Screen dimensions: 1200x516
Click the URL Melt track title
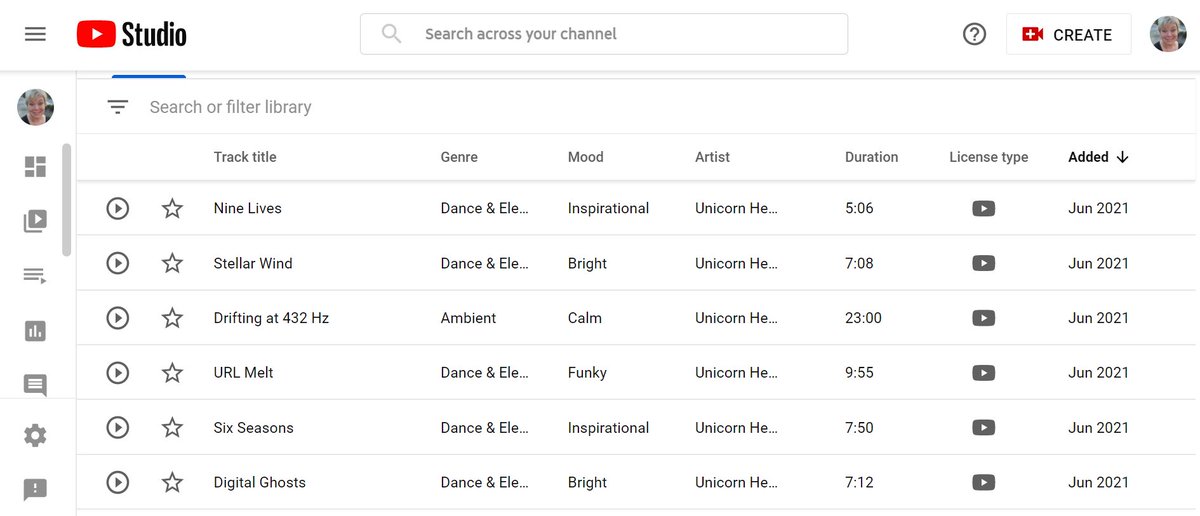pyautogui.click(x=244, y=372)
